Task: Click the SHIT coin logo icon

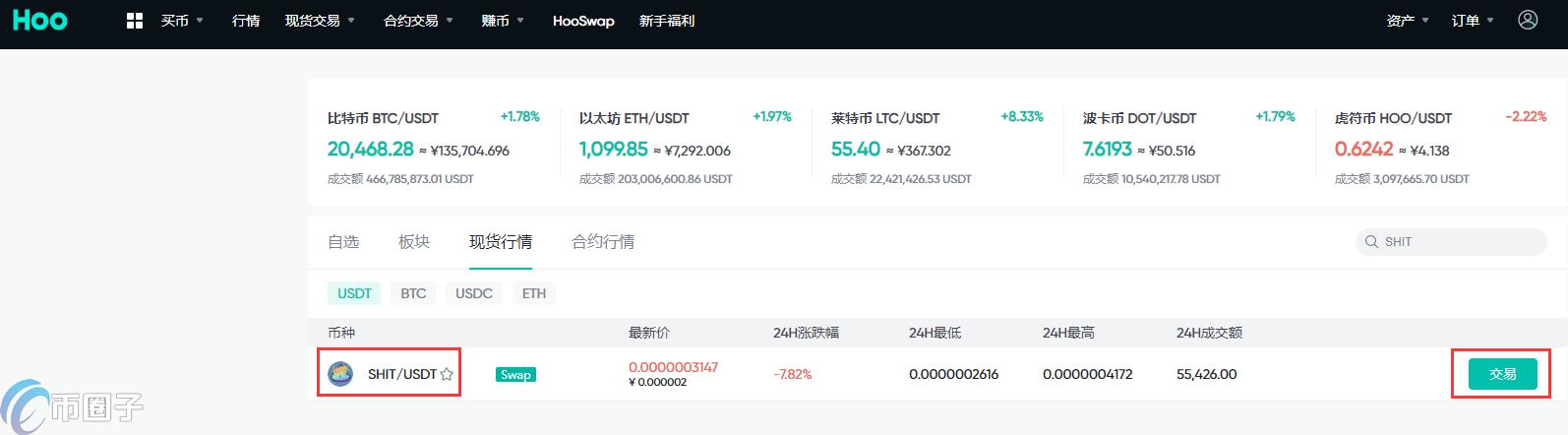Action: pos(340,374)
